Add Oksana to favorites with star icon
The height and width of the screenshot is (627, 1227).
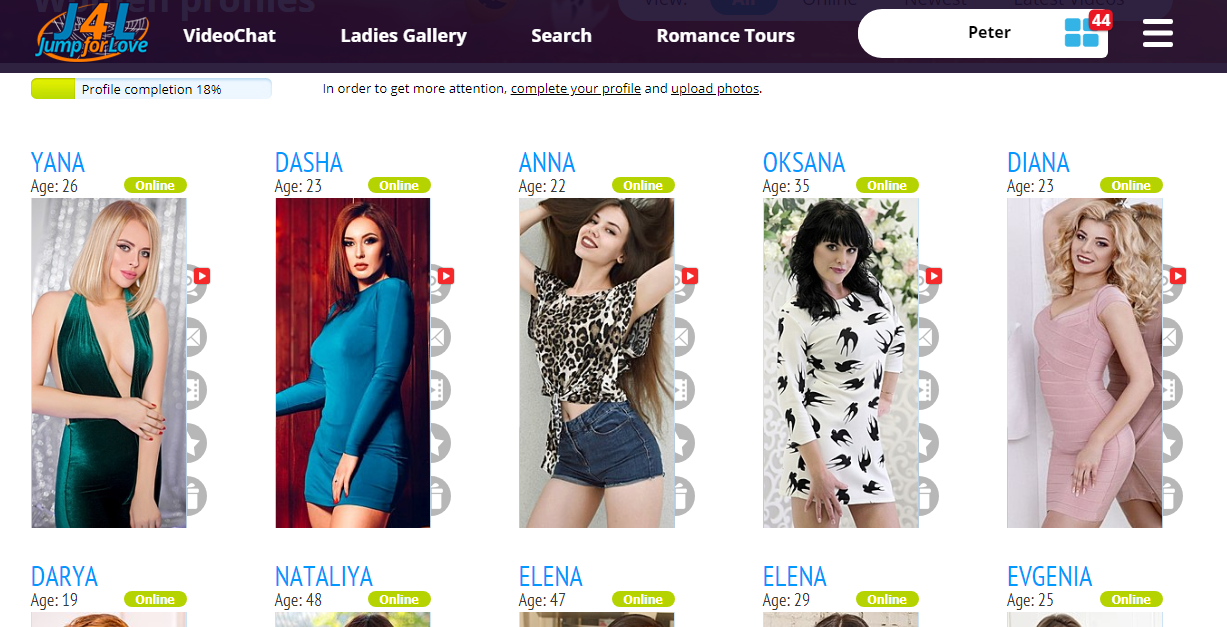click(929, 443)
